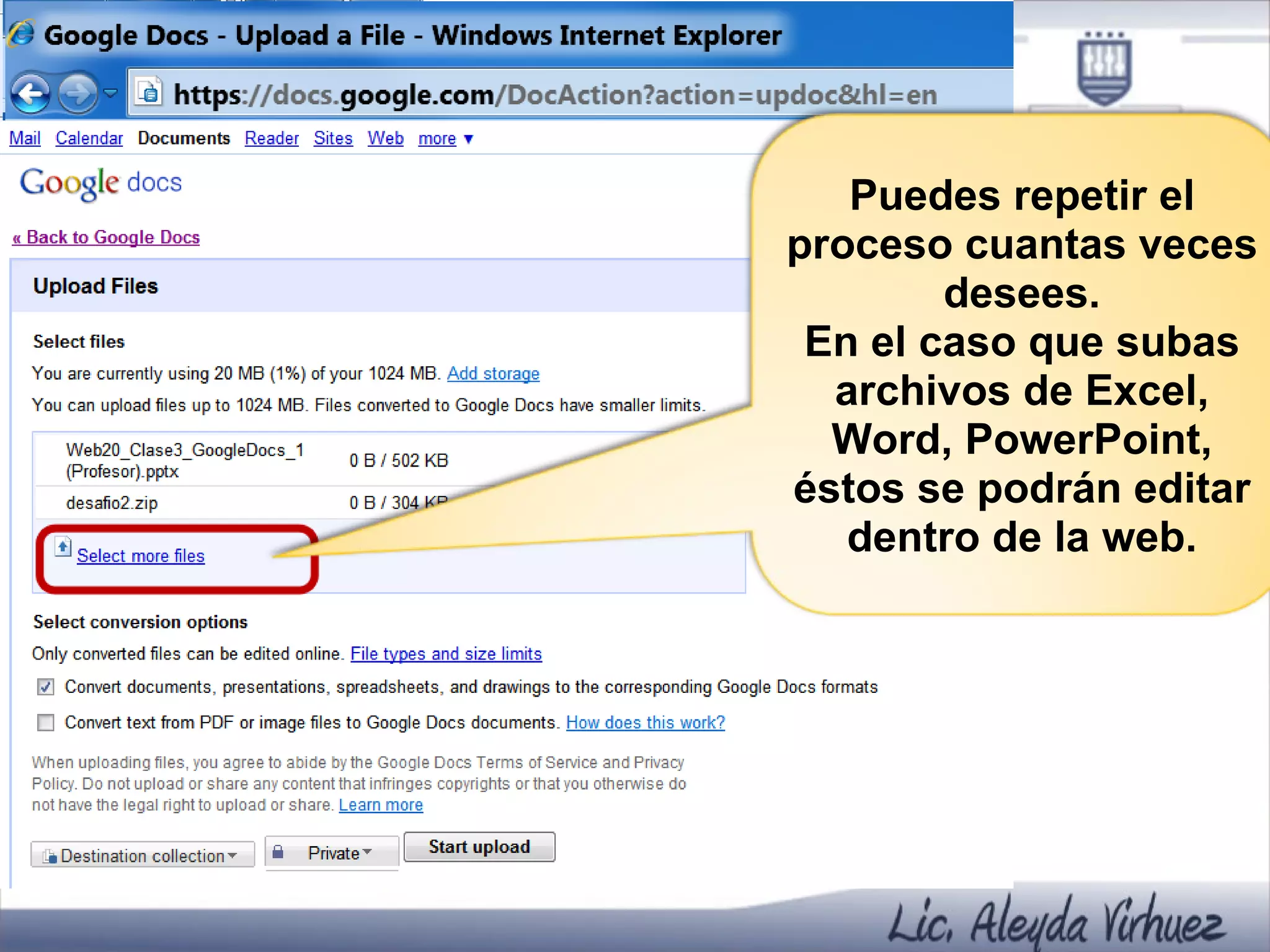Click the browser Forward arrow button
1270x952 pixels.
[78, 94]
